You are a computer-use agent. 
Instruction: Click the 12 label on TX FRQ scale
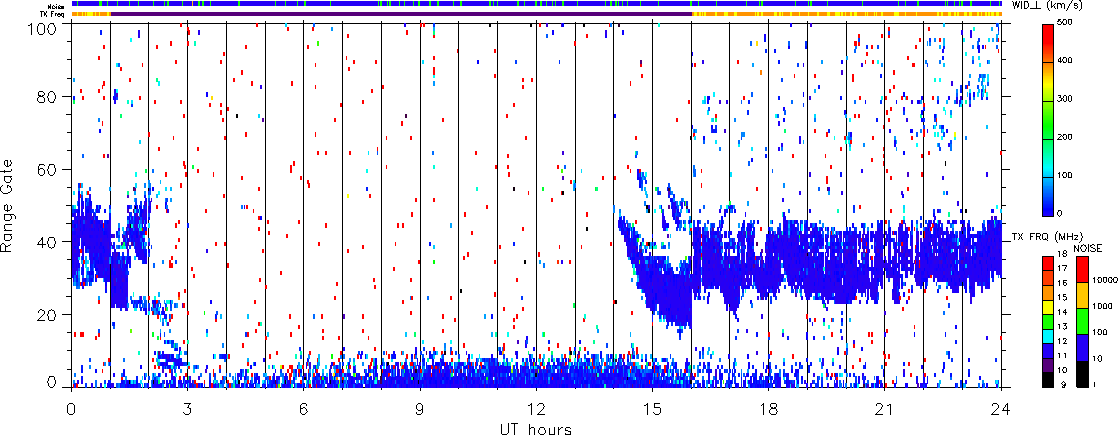coord(1063,343)
